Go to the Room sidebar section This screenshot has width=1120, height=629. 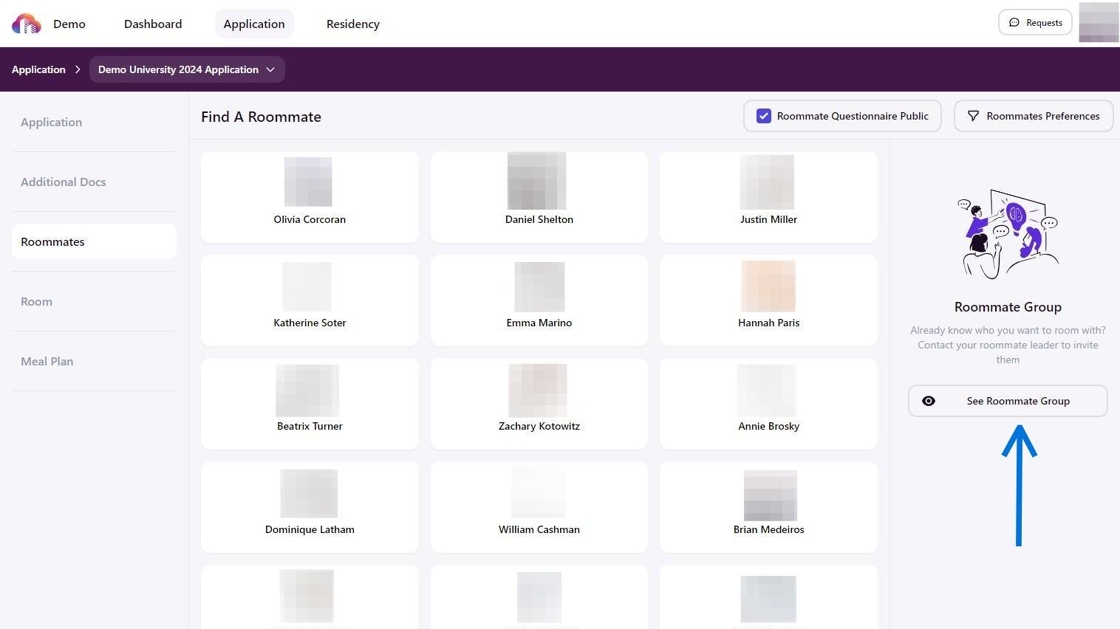coord(37,301)
